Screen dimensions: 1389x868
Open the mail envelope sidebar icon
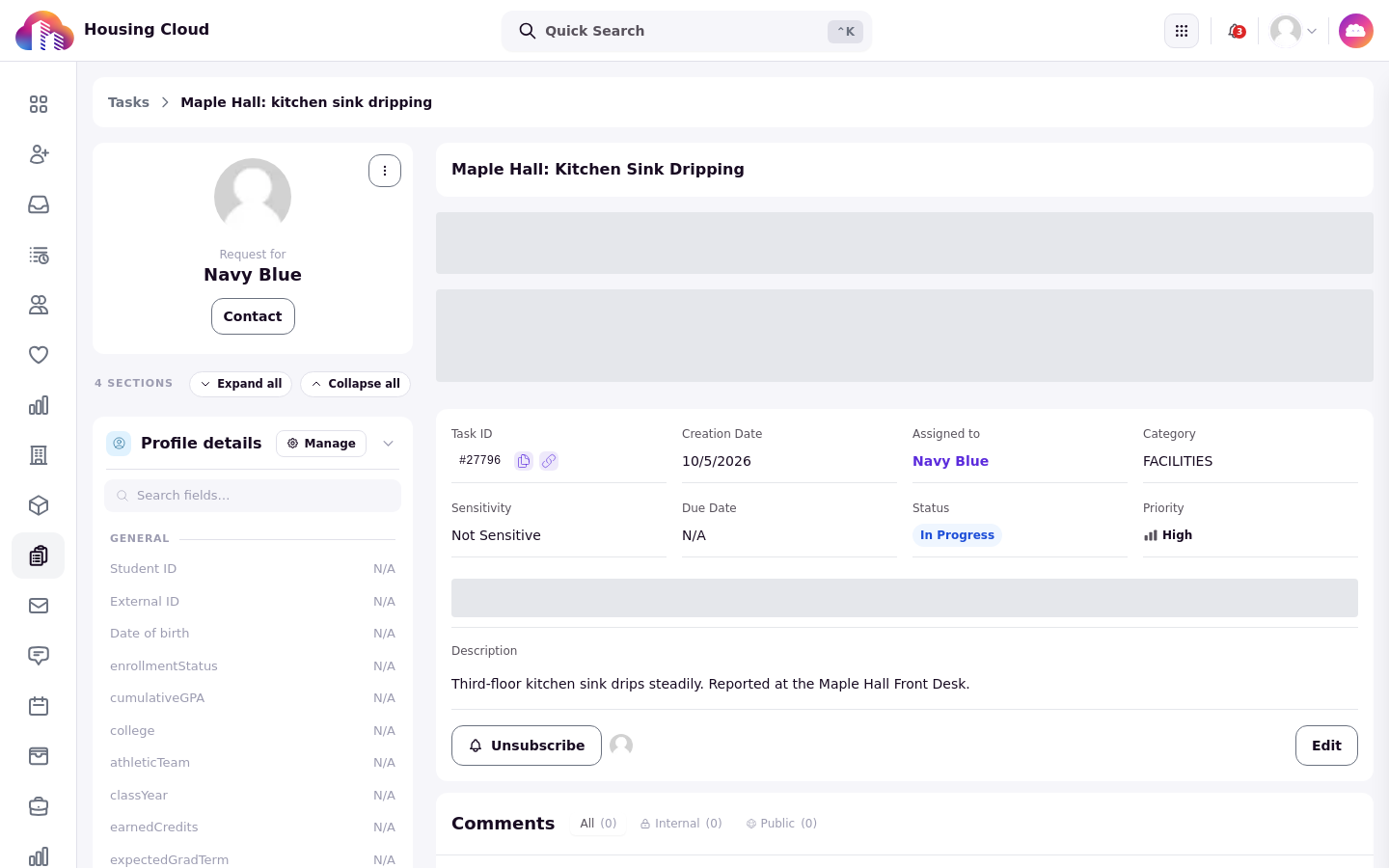tap(39, 606)
